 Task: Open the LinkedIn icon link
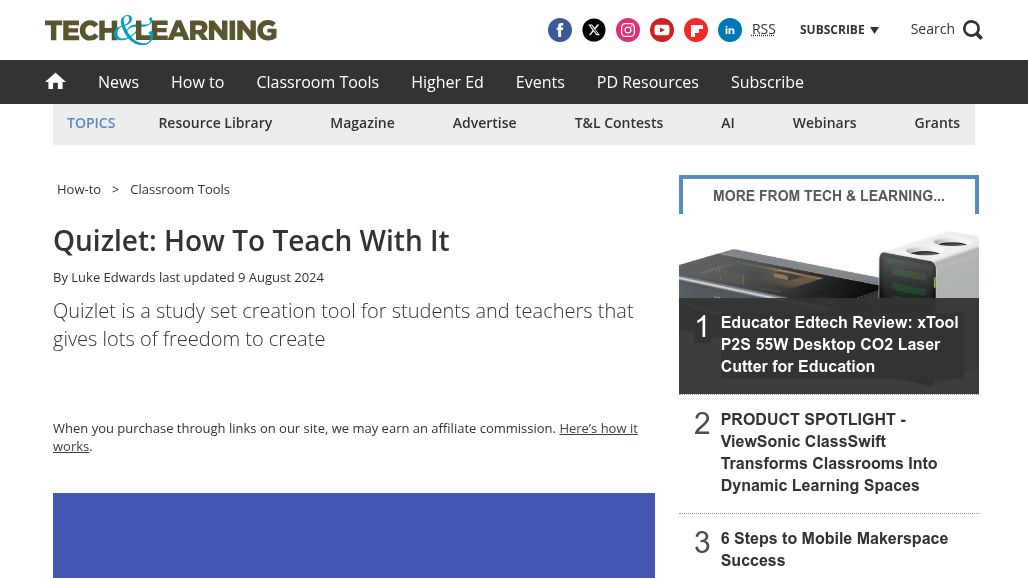pyautogui.click(x=730, y=30)
